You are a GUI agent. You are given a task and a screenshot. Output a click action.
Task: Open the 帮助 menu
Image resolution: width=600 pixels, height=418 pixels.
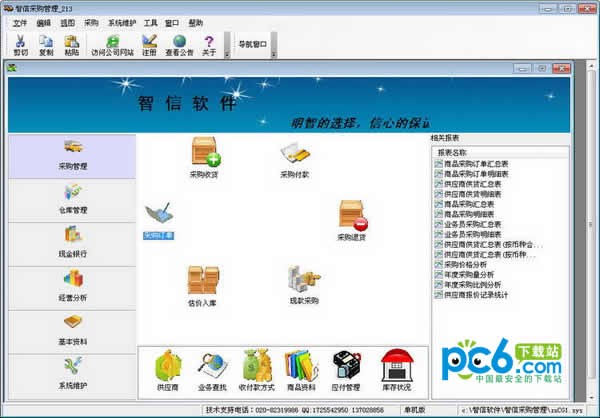[x=196, y=23]
